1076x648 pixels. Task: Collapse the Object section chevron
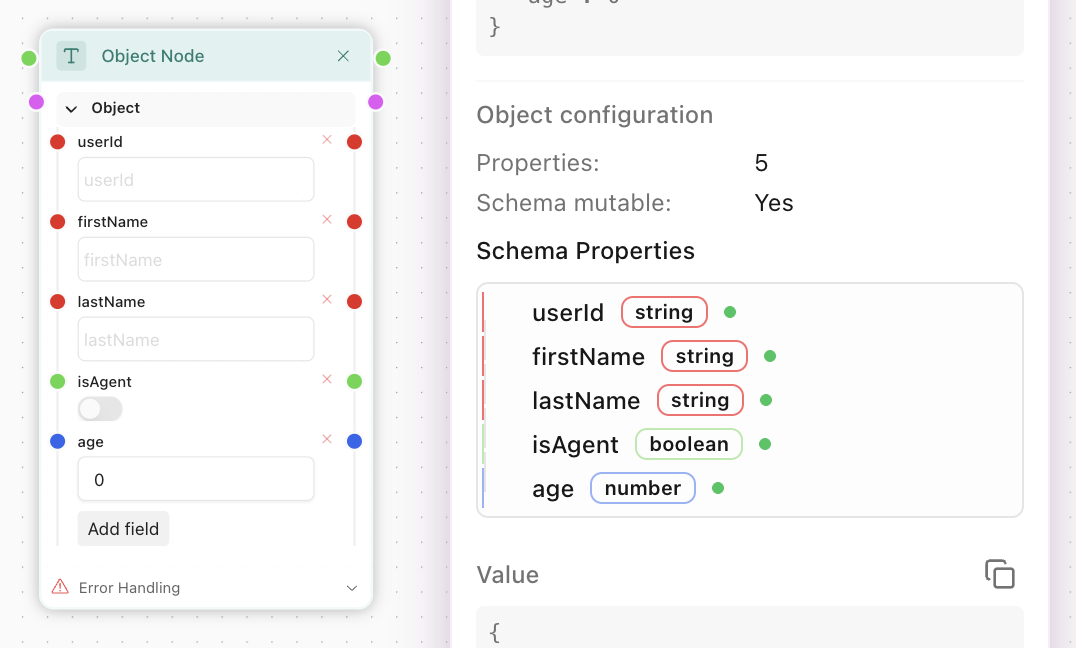point(71,109)
